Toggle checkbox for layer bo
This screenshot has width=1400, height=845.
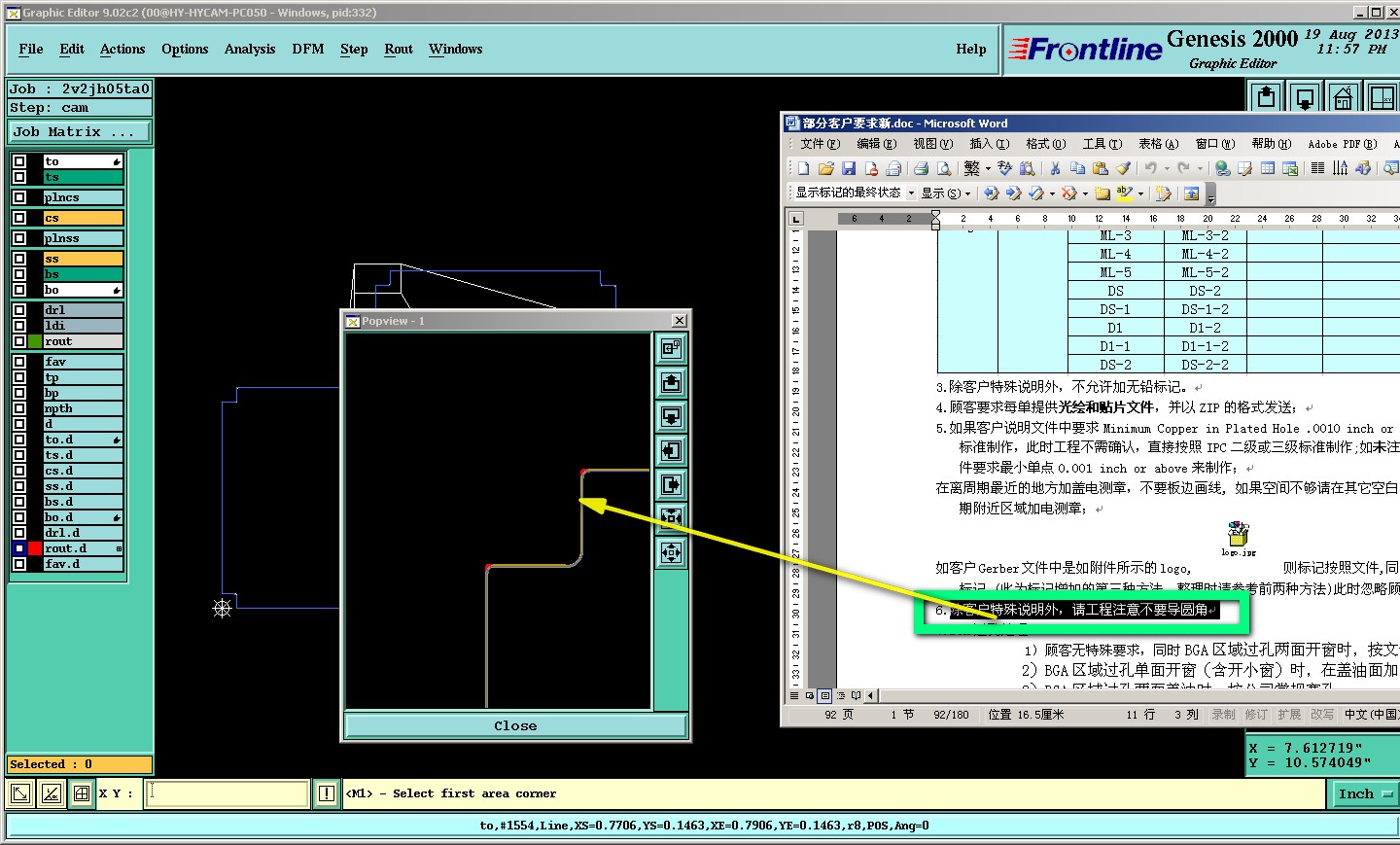pos(19,290)
